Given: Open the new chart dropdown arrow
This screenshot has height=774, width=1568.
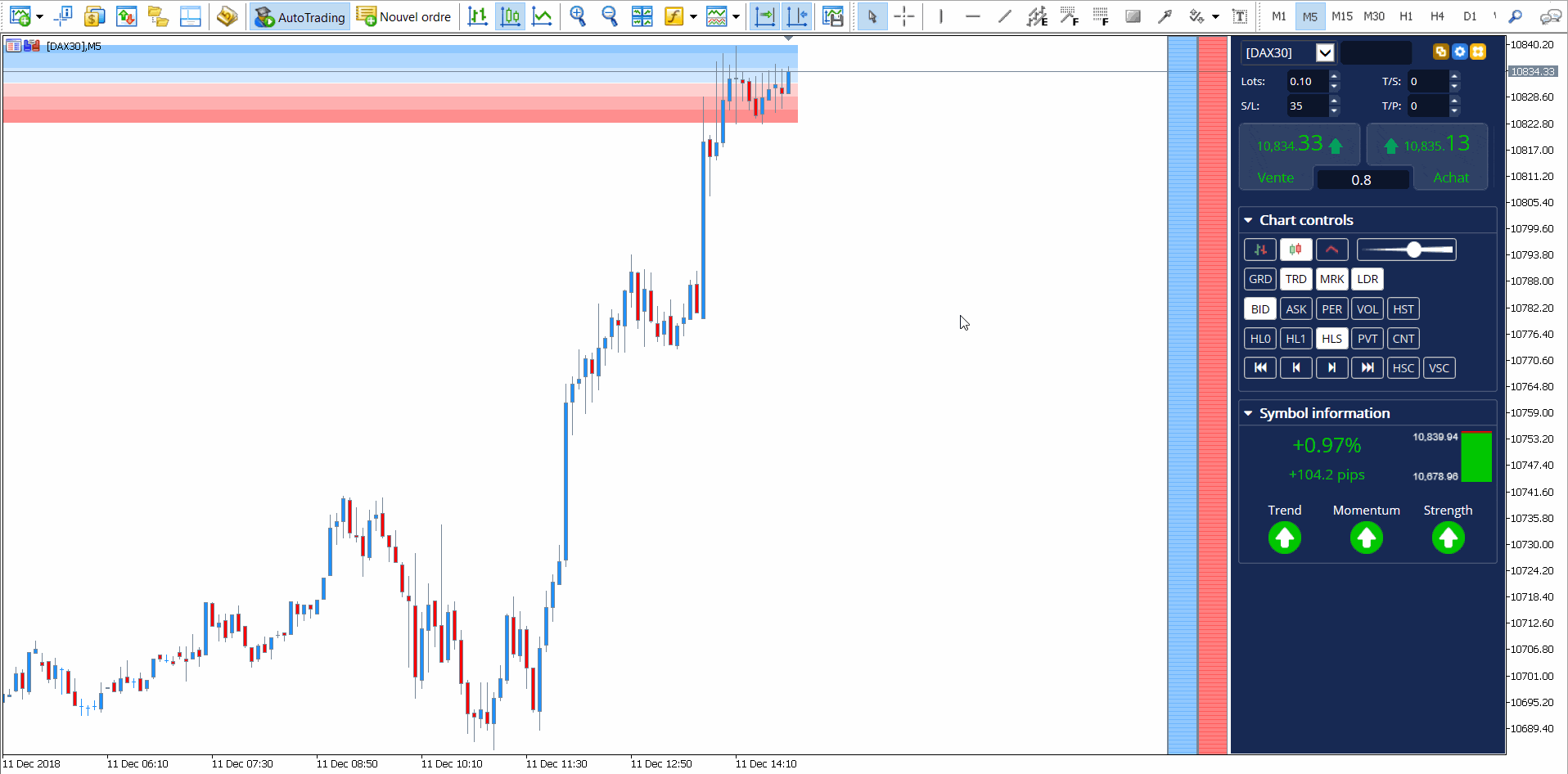Looking at the screenshot, I should (x=39, y=16).
